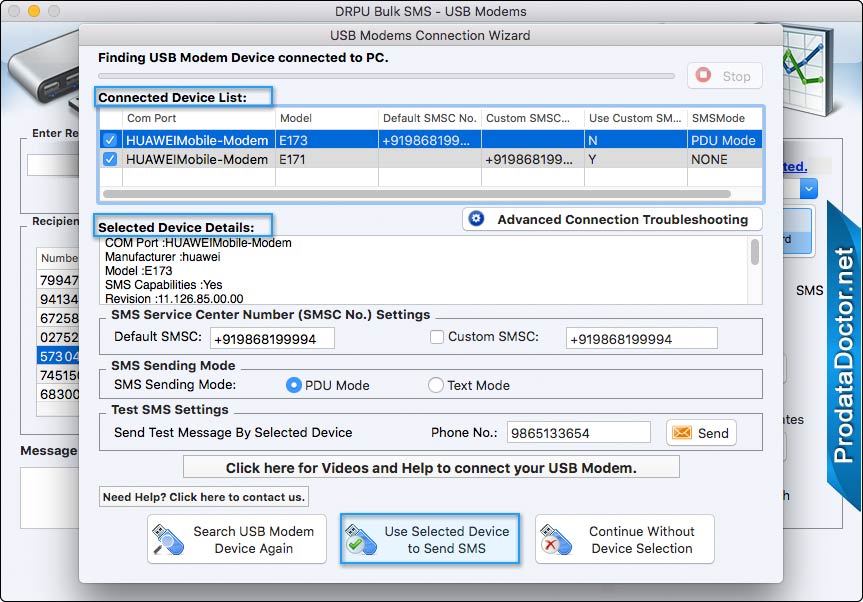Click Continue Without Device Selection
This screenshot has height=602, width=863.
pos(625,539)
